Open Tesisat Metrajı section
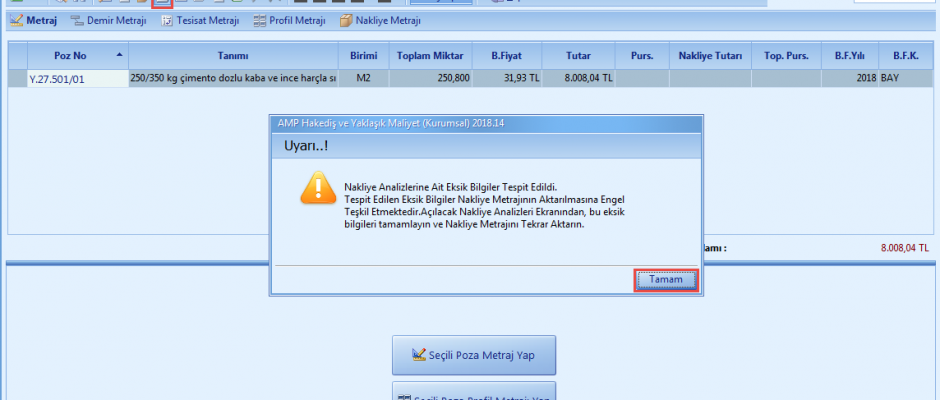The width and height of the screenshot is (940, 400). [201, 21]
